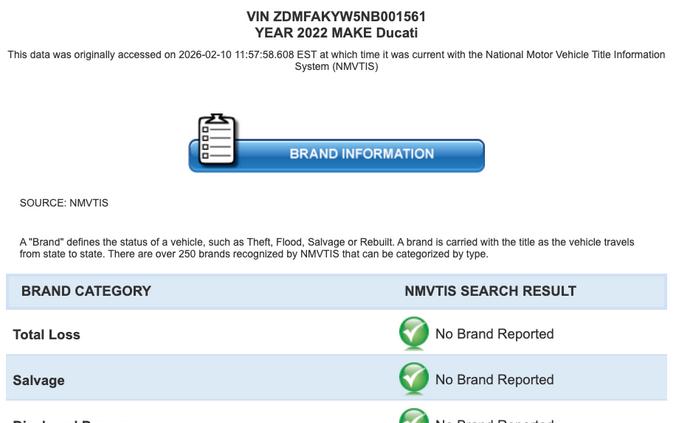Click the clip at top of clipboard icon

(217, 118)
